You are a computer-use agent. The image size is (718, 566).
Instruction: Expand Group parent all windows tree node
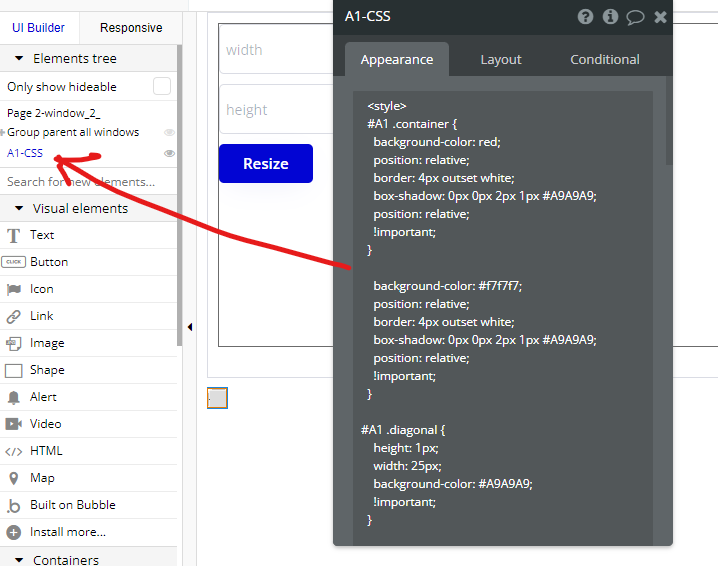click(x=3, y=132)
